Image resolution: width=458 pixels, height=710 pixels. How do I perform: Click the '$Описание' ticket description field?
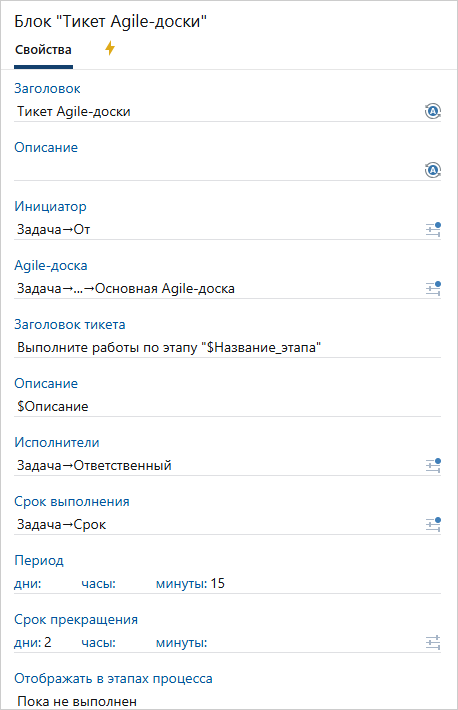227,407
